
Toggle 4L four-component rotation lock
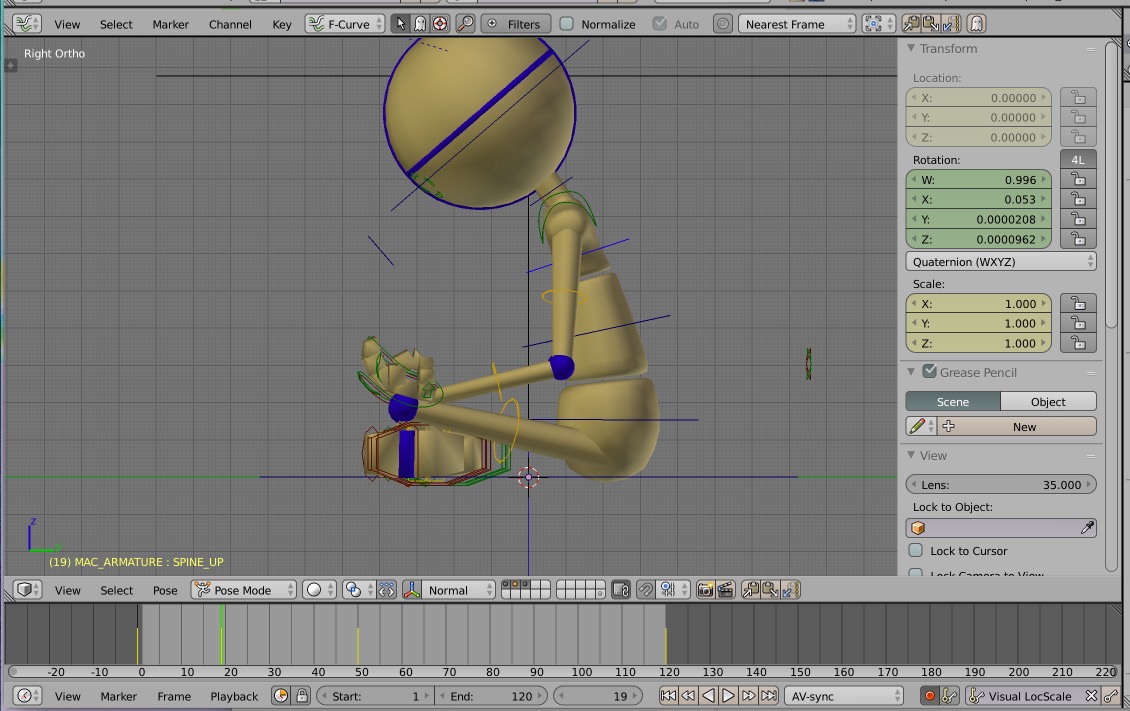[1078, 159]
